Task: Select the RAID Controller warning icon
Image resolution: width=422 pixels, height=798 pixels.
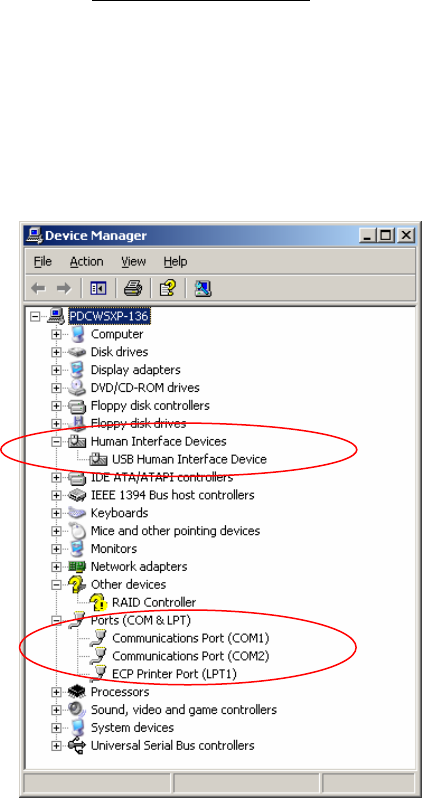Action: [98, 603]
